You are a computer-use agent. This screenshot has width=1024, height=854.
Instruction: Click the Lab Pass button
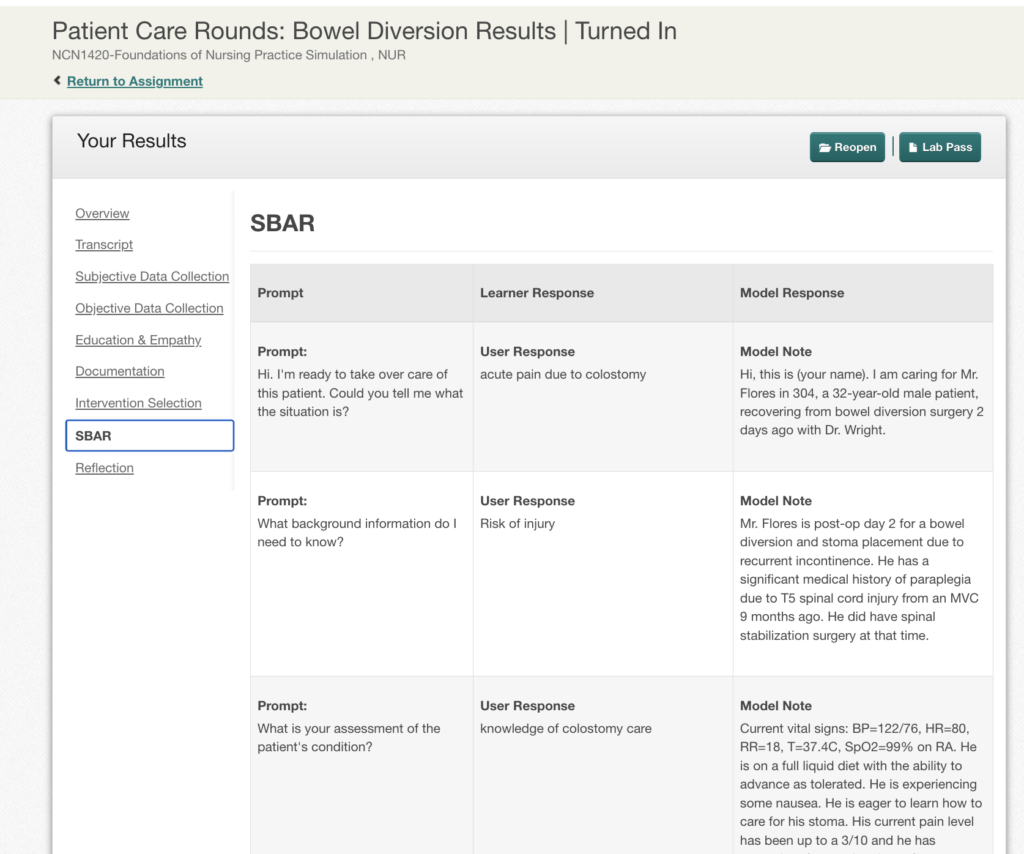click(x=940, y=147)
